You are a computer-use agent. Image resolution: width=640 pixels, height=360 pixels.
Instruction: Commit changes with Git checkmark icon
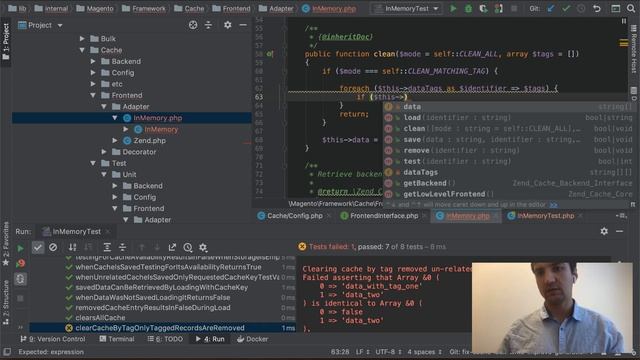coord(566,8)
